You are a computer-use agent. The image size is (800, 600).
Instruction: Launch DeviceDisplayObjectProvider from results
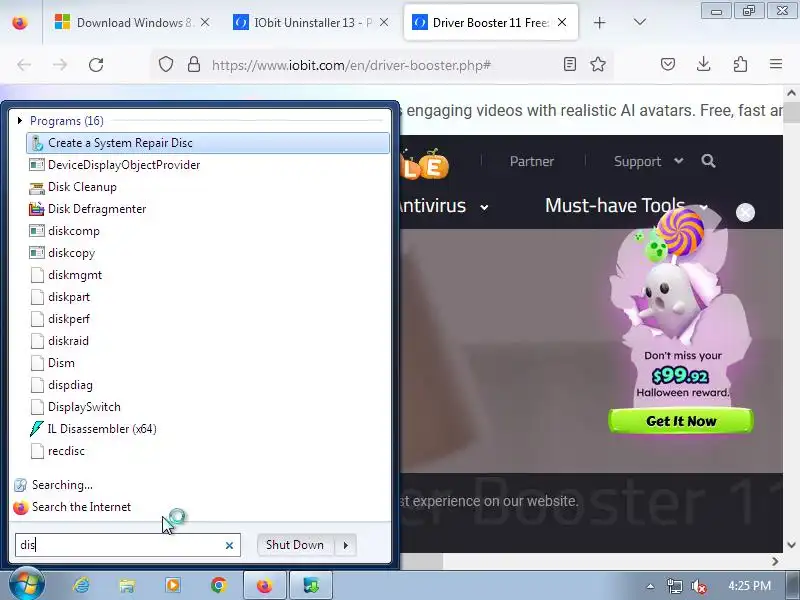(x=123, y=165)
